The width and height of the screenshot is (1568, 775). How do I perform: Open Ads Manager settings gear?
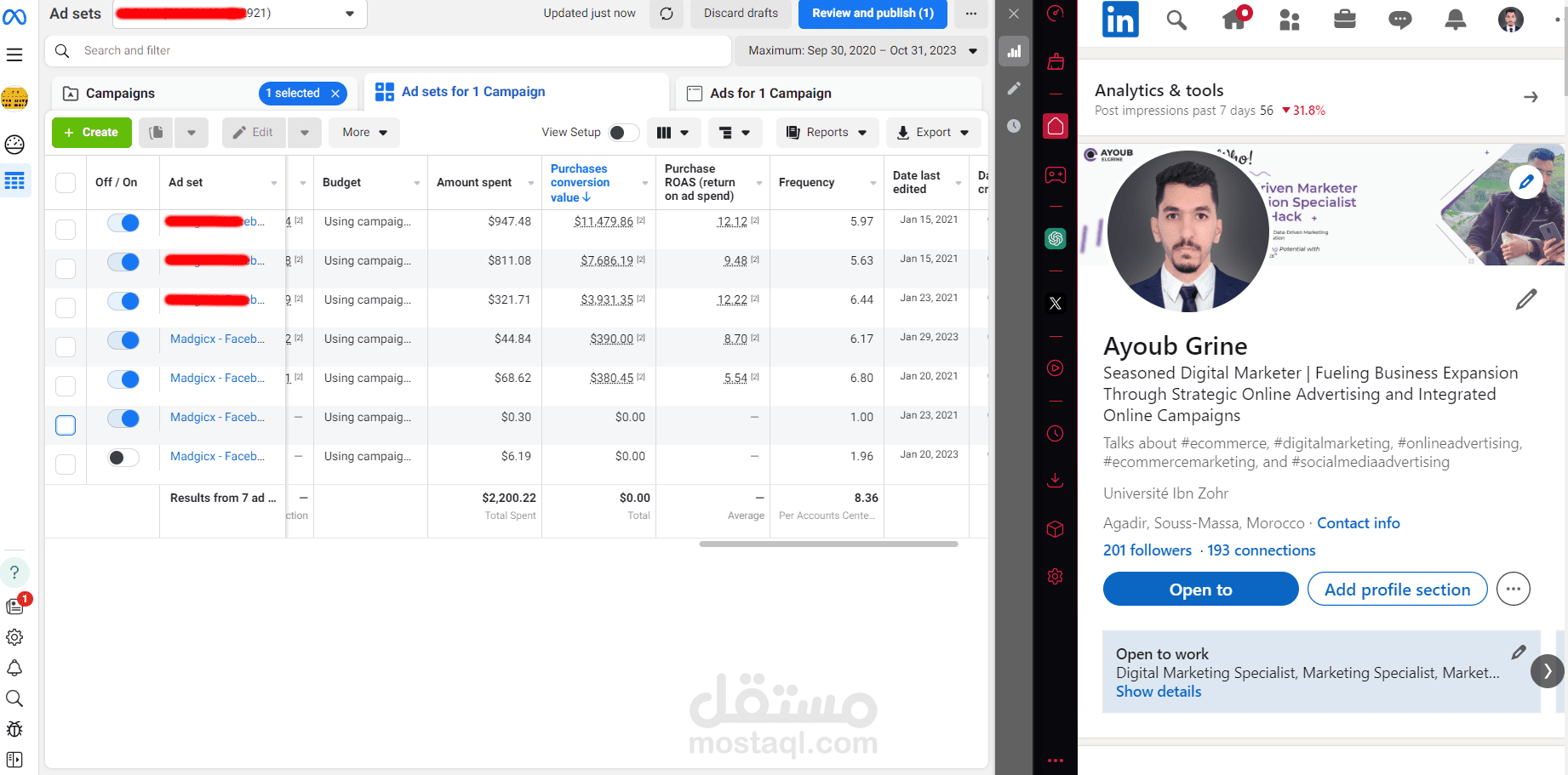point(14,637)
